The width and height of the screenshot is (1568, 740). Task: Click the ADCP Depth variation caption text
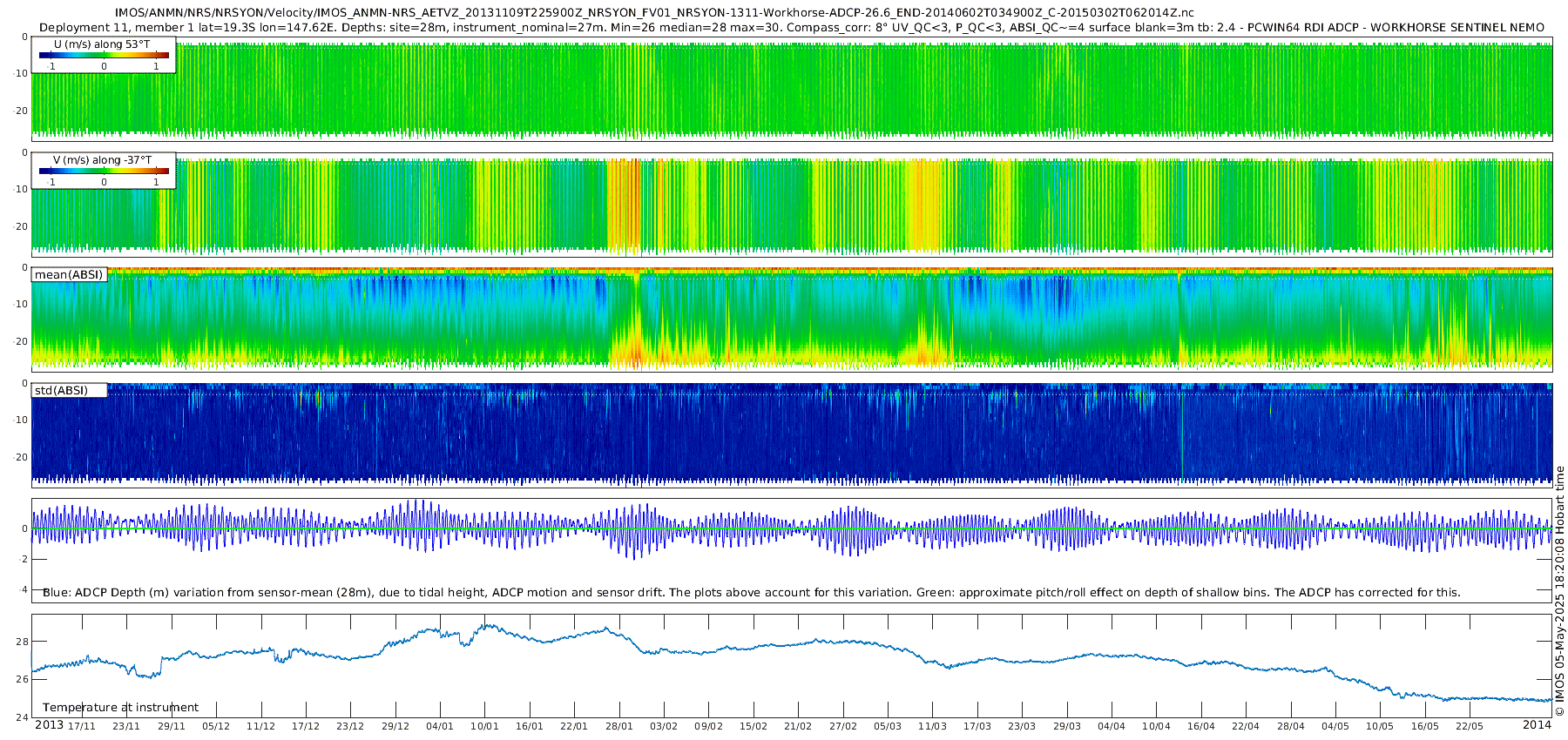coord(751,593)
